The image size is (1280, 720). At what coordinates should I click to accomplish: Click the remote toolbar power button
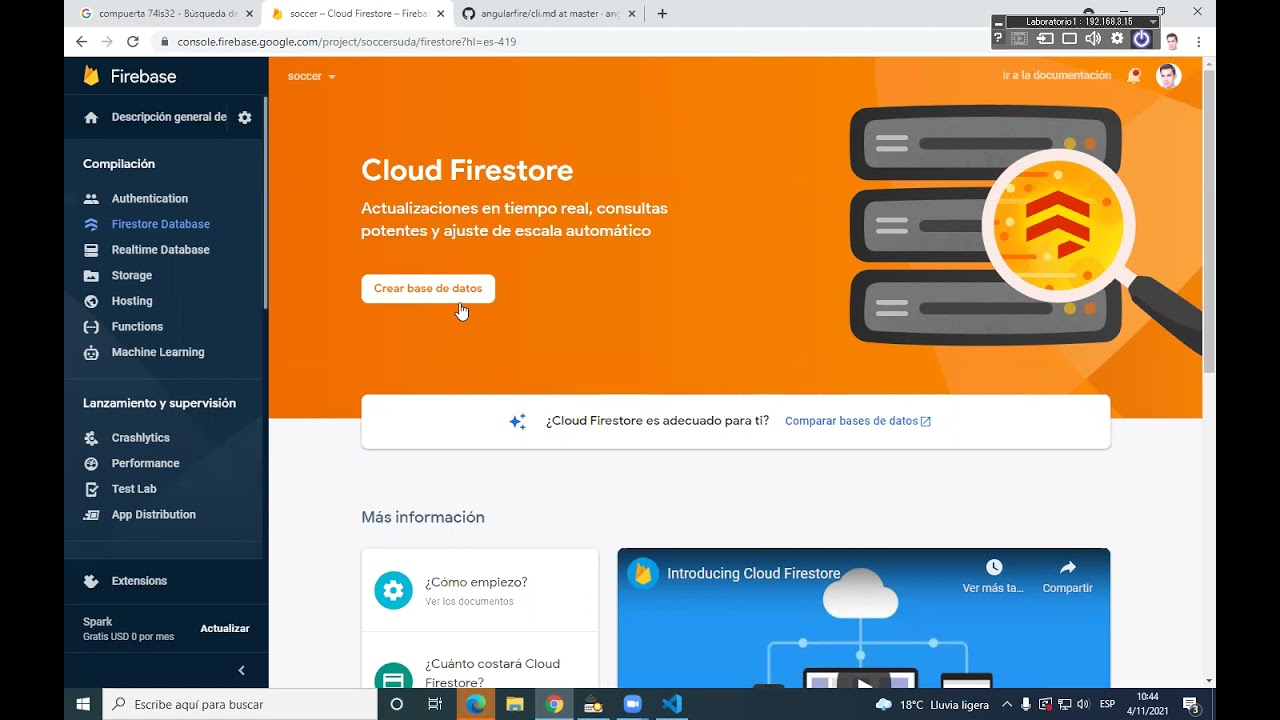pos(1142,39)
